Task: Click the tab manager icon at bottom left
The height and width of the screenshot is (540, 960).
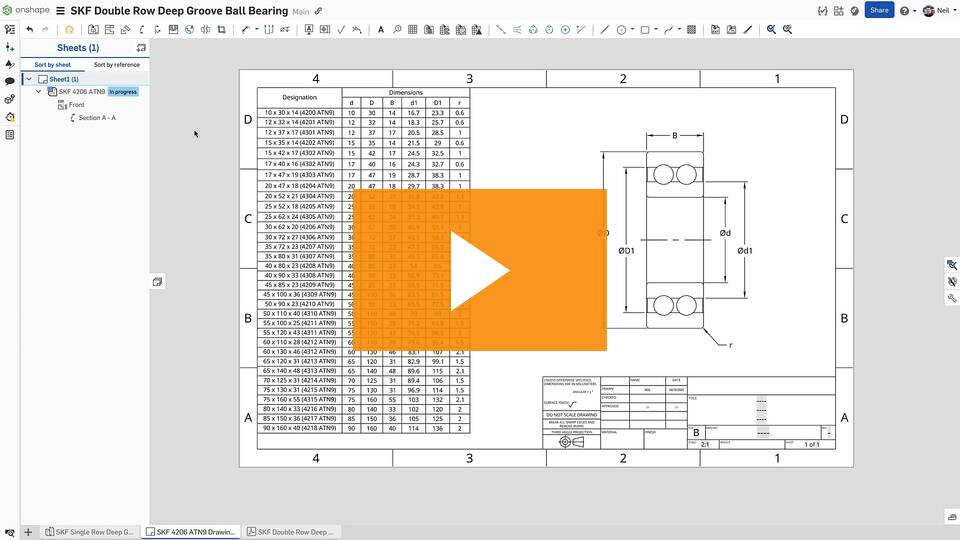Action: 10,532
